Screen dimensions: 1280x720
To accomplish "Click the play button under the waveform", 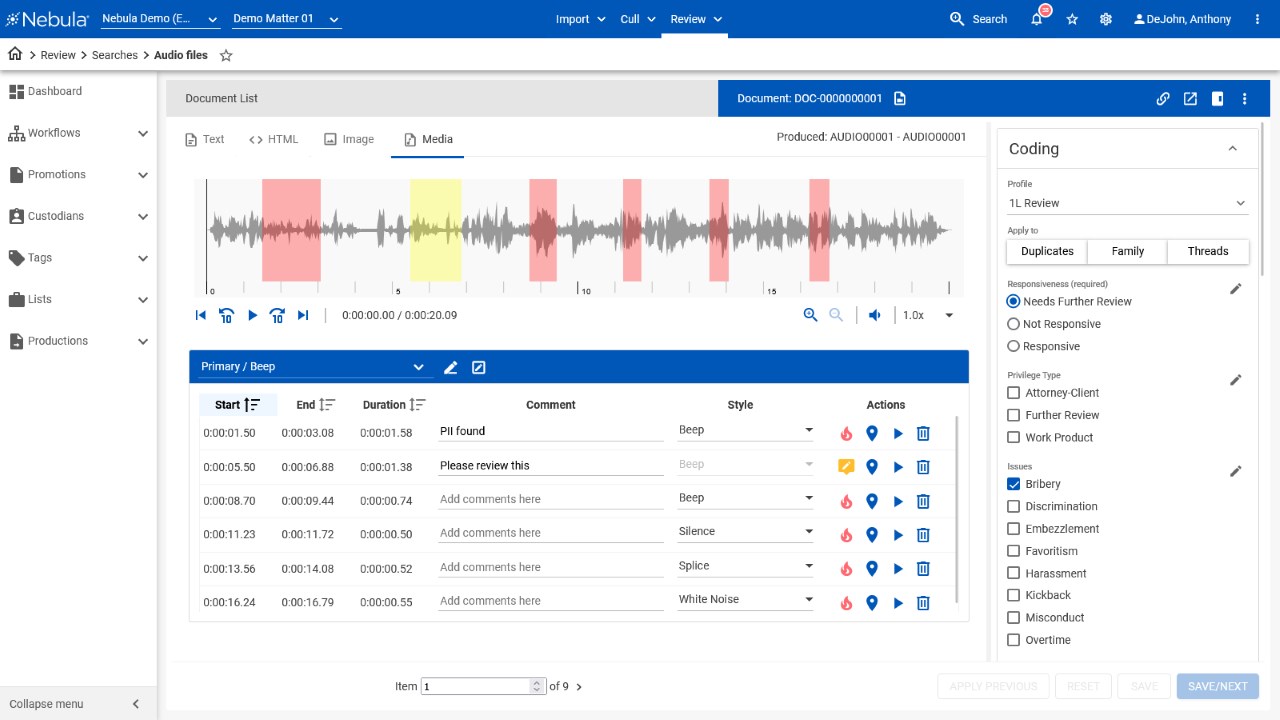I will tap(252, 315).
